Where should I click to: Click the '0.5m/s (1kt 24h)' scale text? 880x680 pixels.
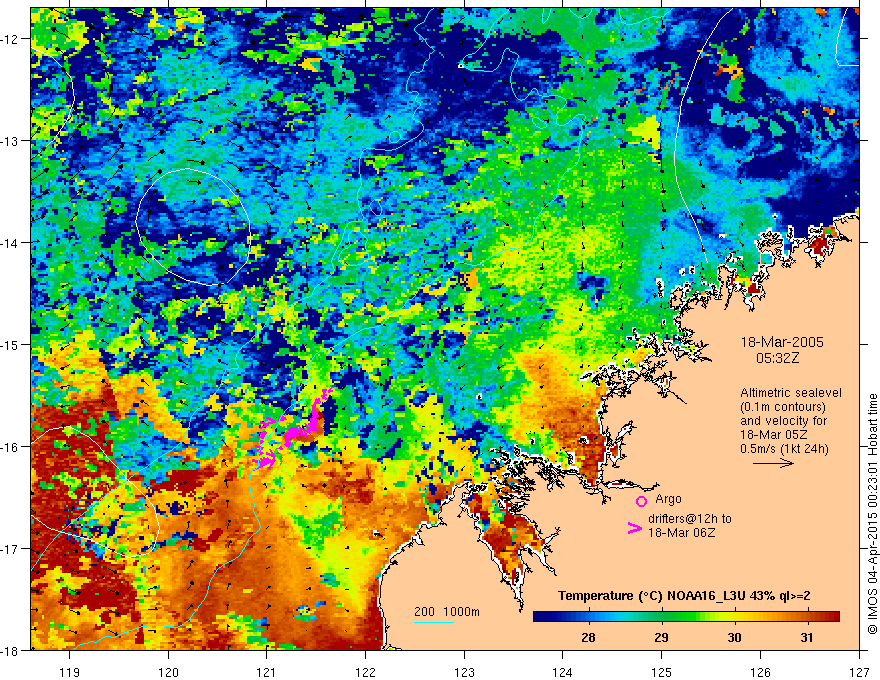click(784, 448)
